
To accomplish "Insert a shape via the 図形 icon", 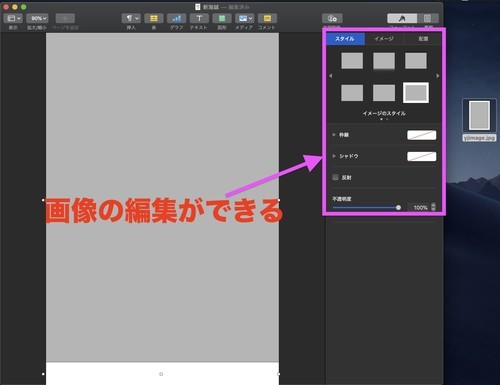I will coord(222,18).
